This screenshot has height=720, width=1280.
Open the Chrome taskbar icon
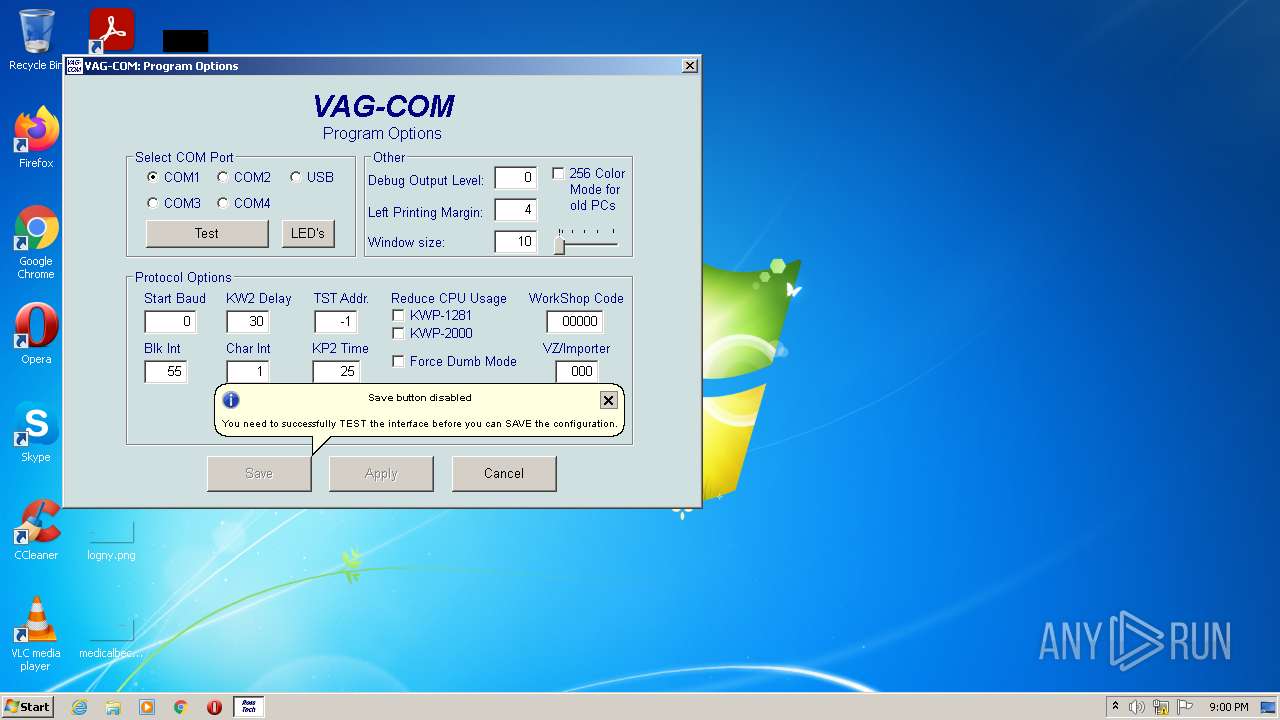181,707
